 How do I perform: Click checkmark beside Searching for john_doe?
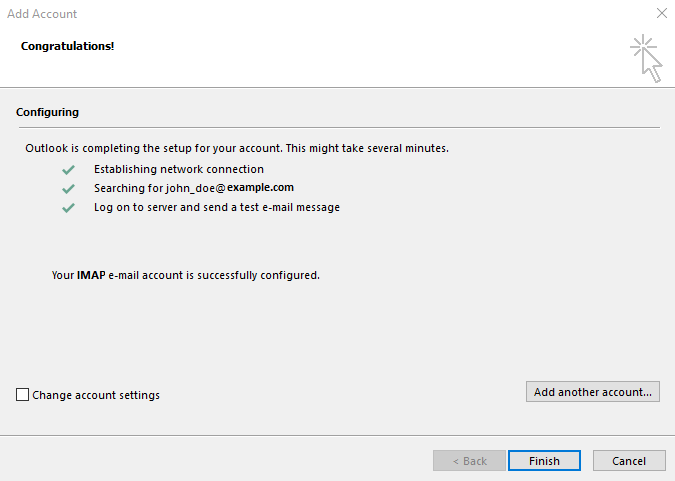pos(68,188)
